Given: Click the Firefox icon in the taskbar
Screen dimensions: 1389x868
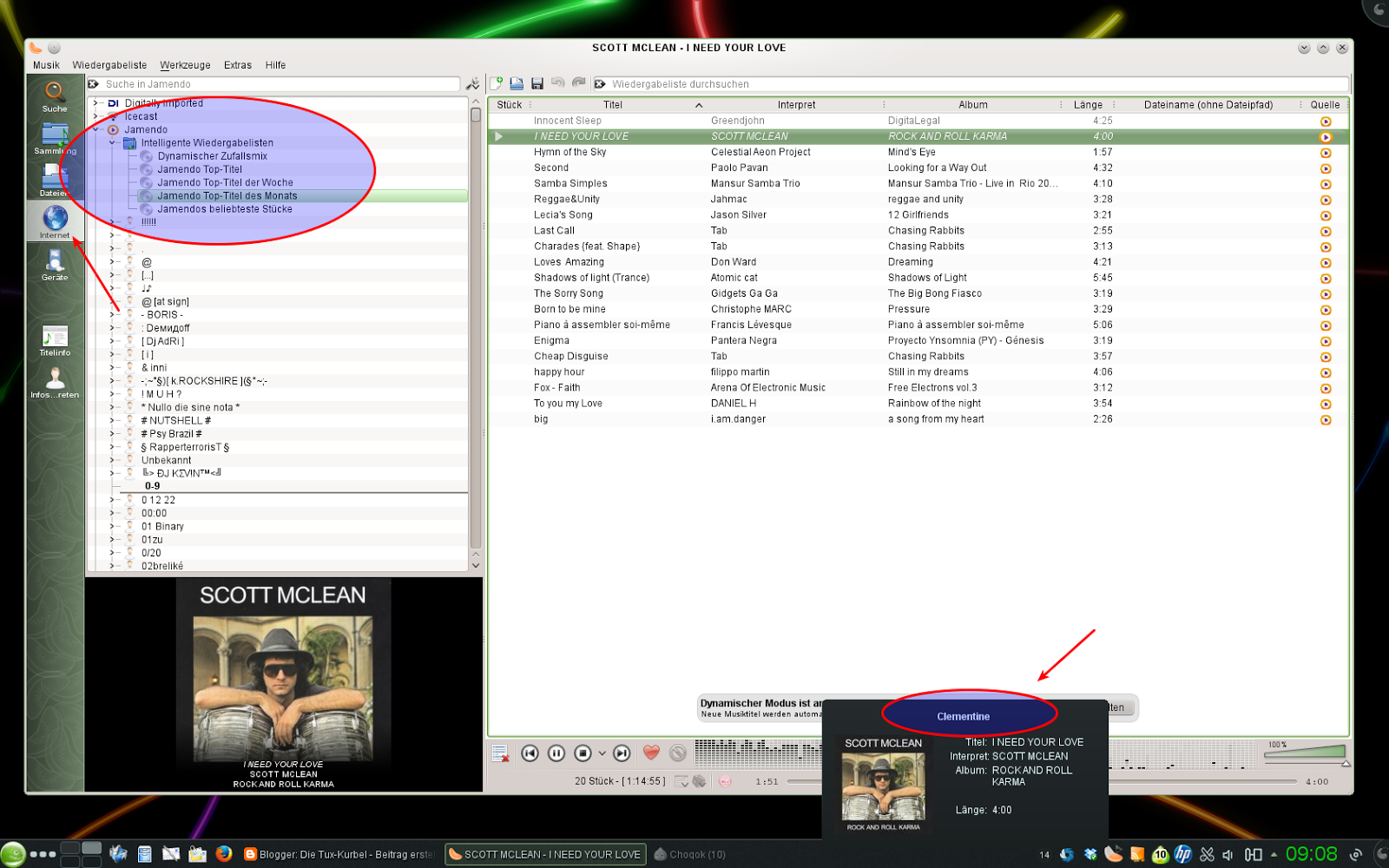Looking at the screenshot, I should pyautogui.click(x=223, y=854).
